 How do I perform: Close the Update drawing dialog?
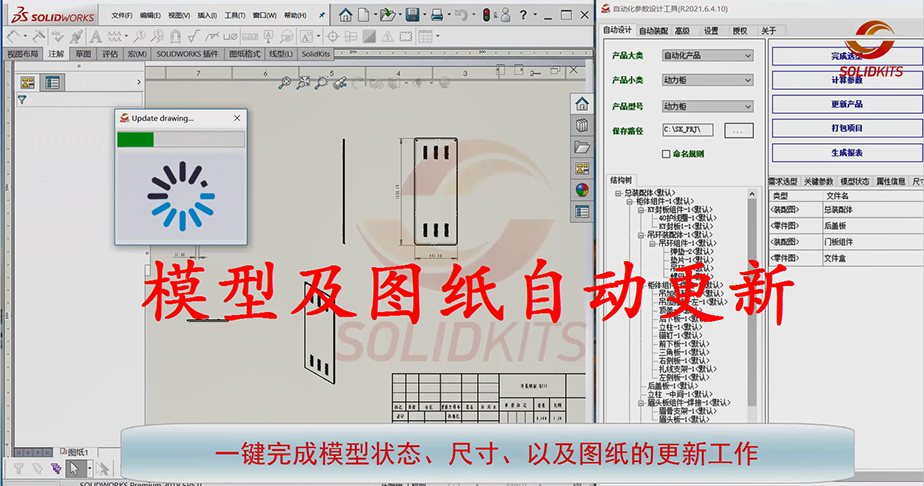(237, 118)
